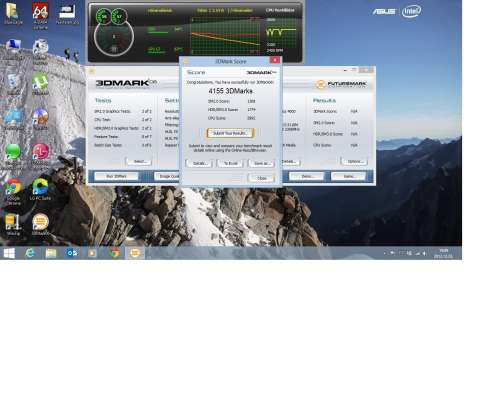Launch Internet Explorer from the taskbar
The image size is (500, 406).
click(x=30, y=253)
